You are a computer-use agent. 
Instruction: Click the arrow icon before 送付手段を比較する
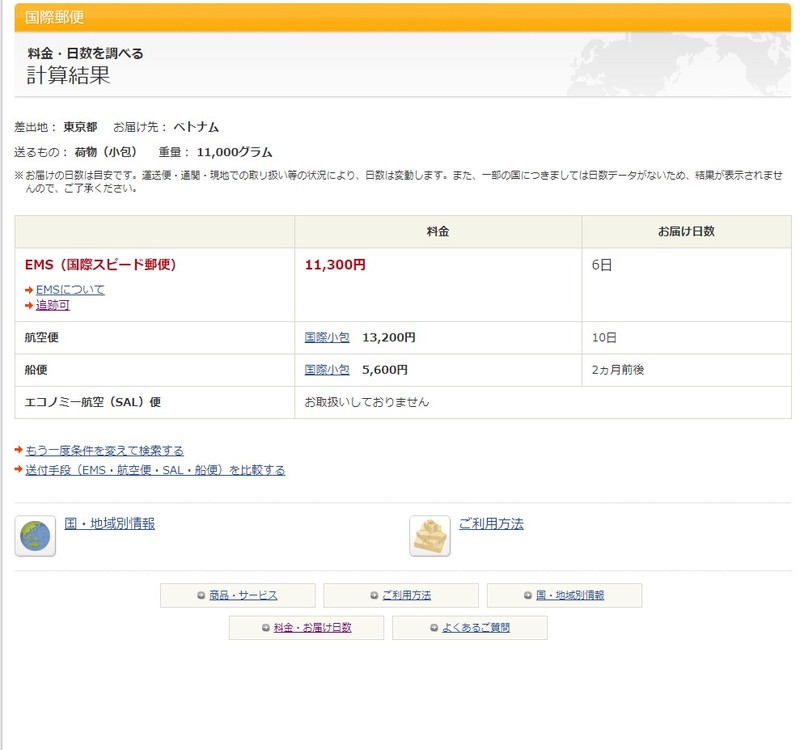tap(19, 470)
